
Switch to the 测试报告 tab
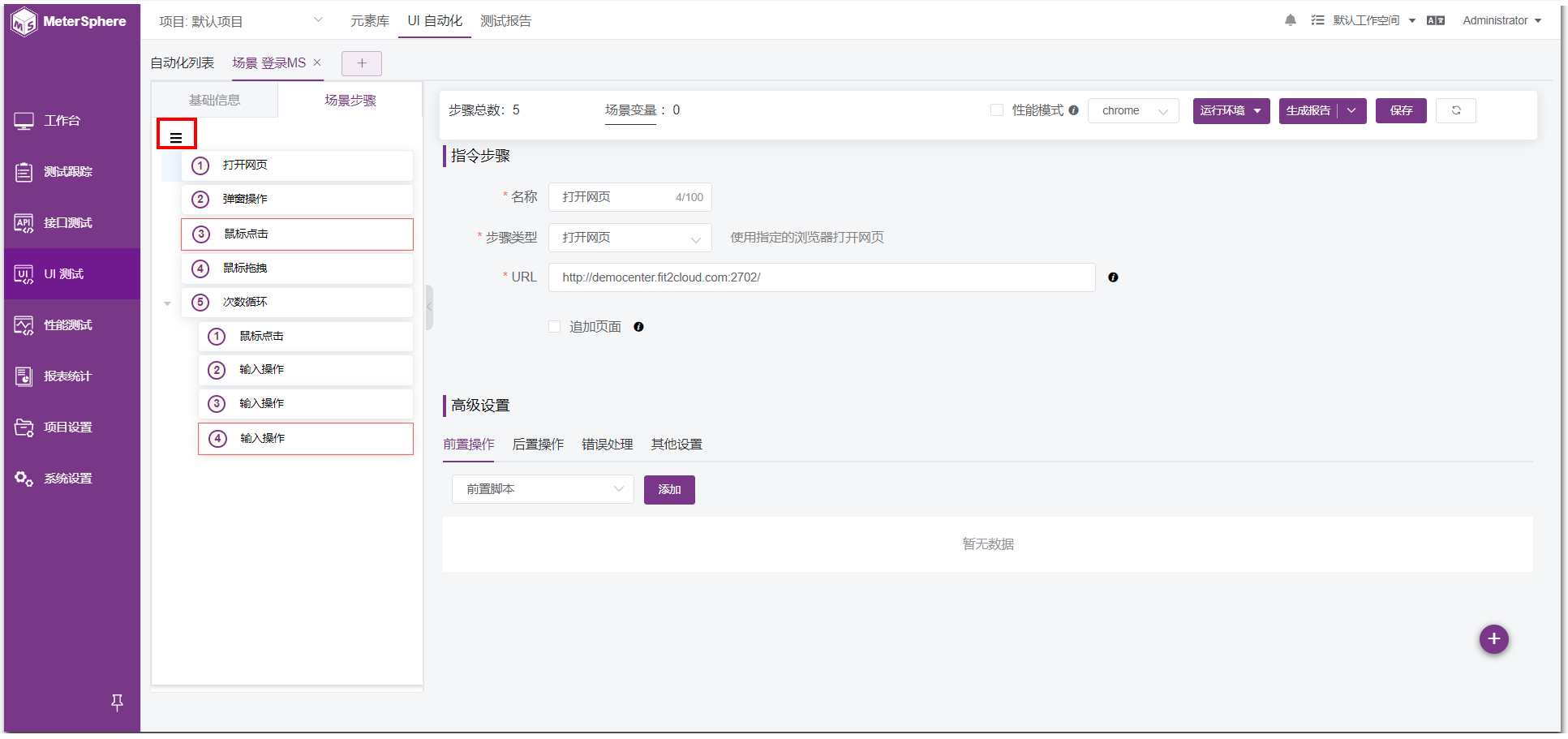(x=505, y=21)
